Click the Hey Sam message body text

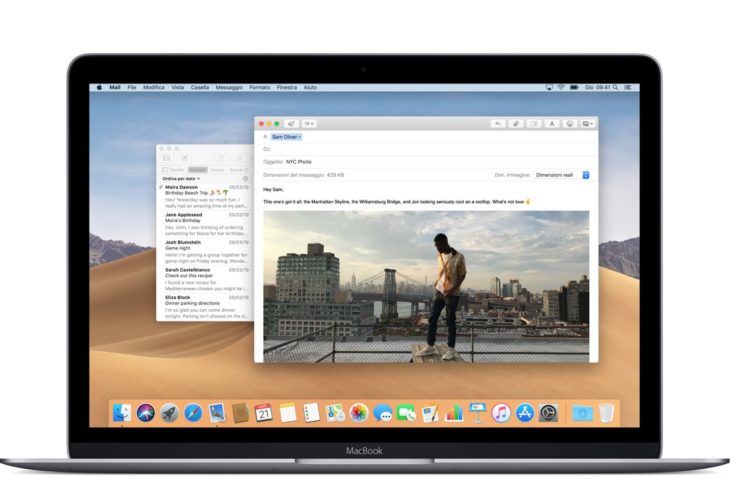(273, 190)
